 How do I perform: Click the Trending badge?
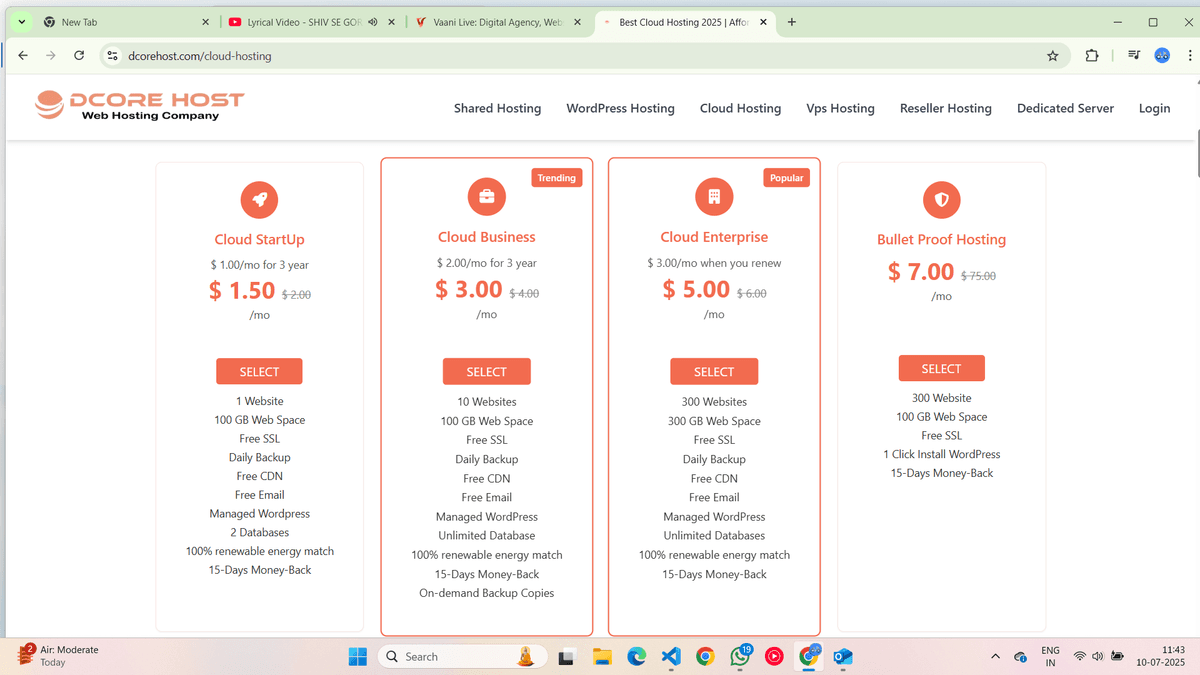pyautogui.click(x=557, y=178)
